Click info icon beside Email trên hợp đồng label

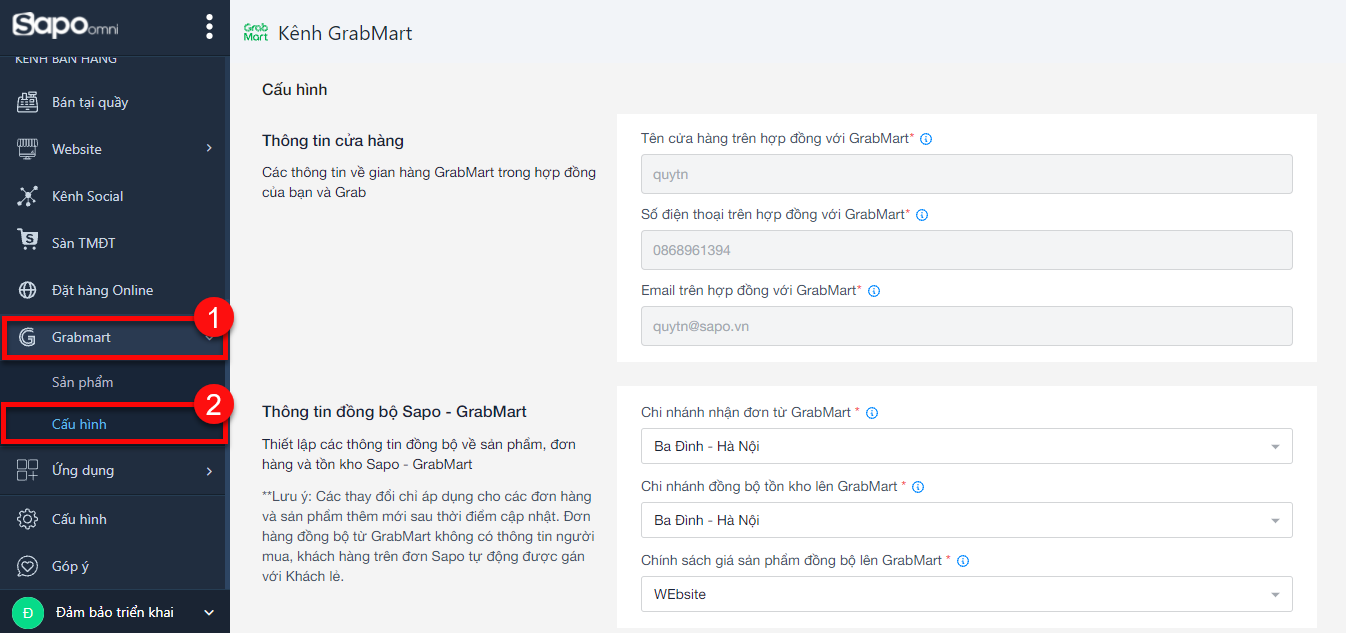[x=873, y=291]
